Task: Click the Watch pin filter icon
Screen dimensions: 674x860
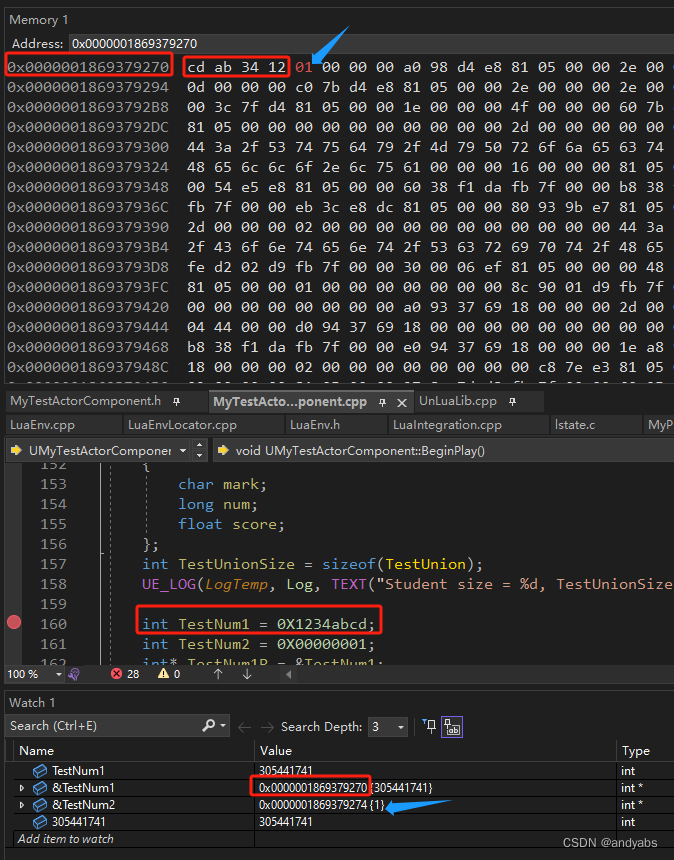Action: click(x=430, y=726)
